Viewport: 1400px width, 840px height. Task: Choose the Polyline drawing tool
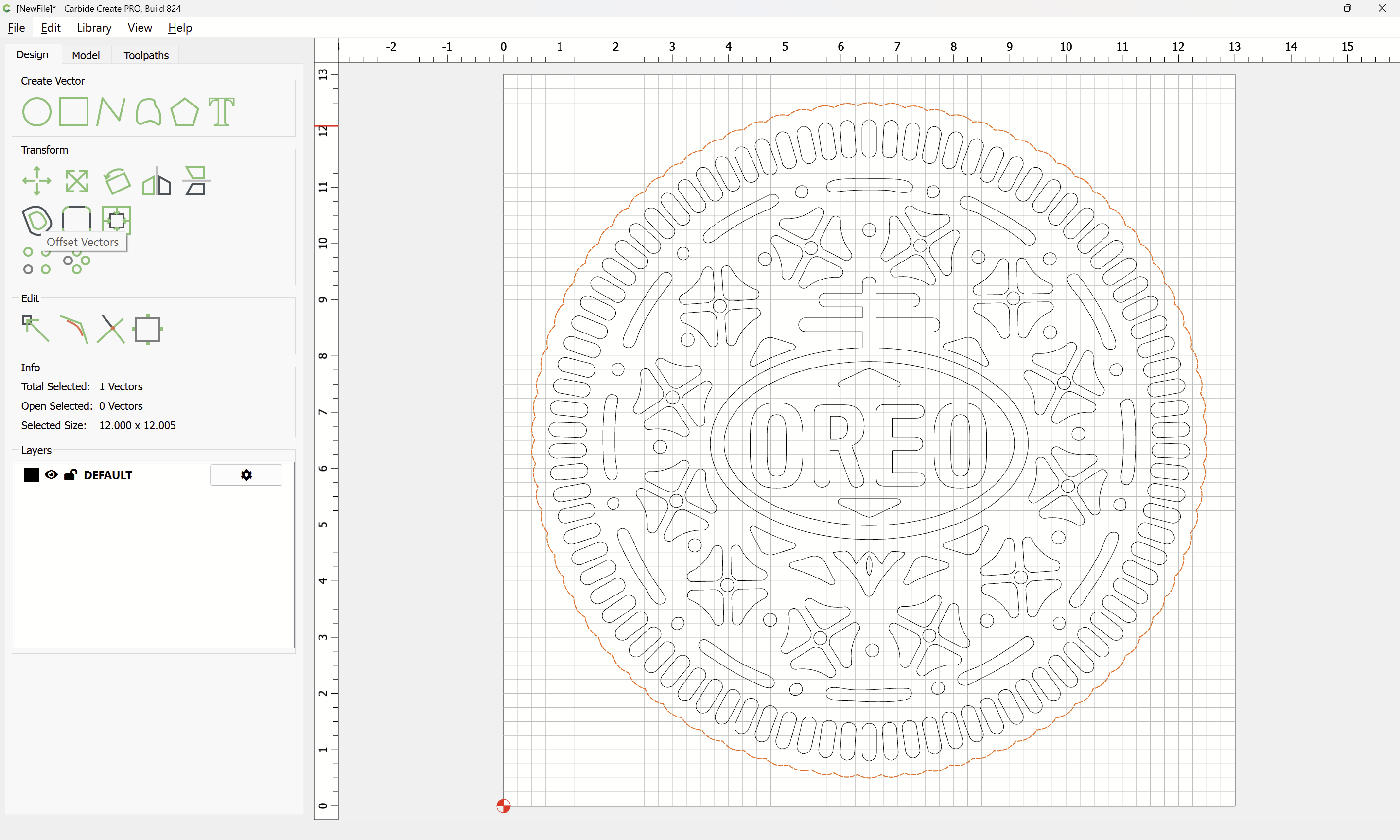pos(110,111)
